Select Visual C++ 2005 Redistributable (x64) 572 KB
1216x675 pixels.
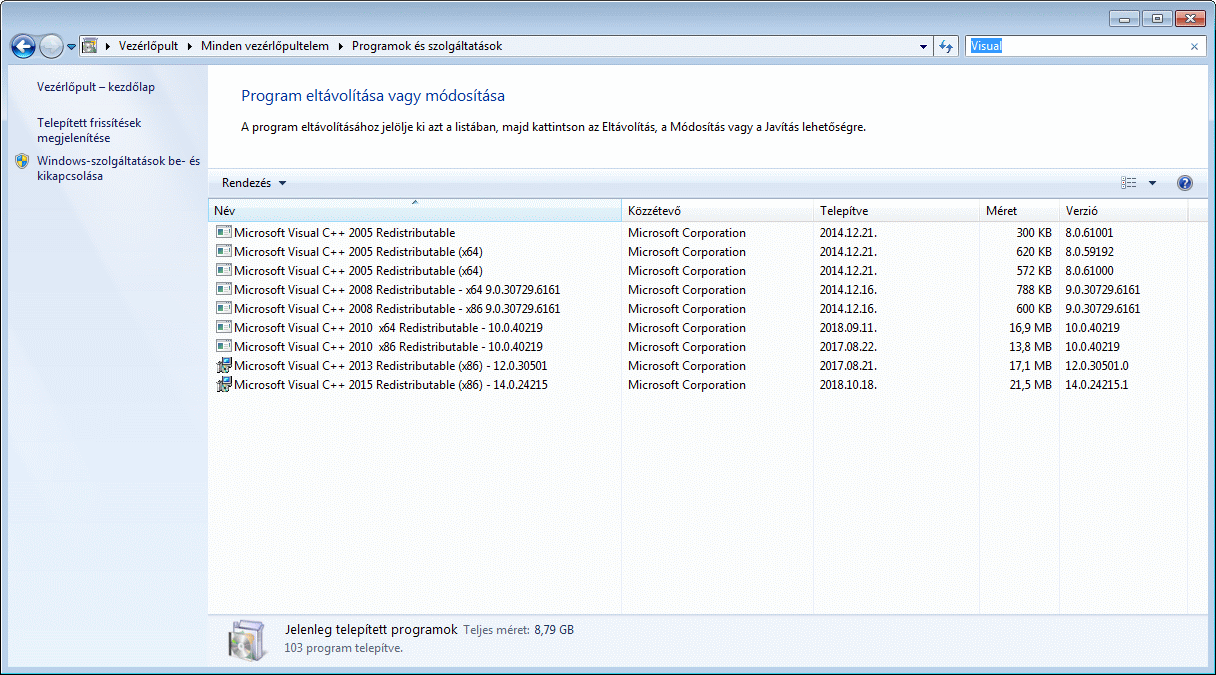click(700, 271)
